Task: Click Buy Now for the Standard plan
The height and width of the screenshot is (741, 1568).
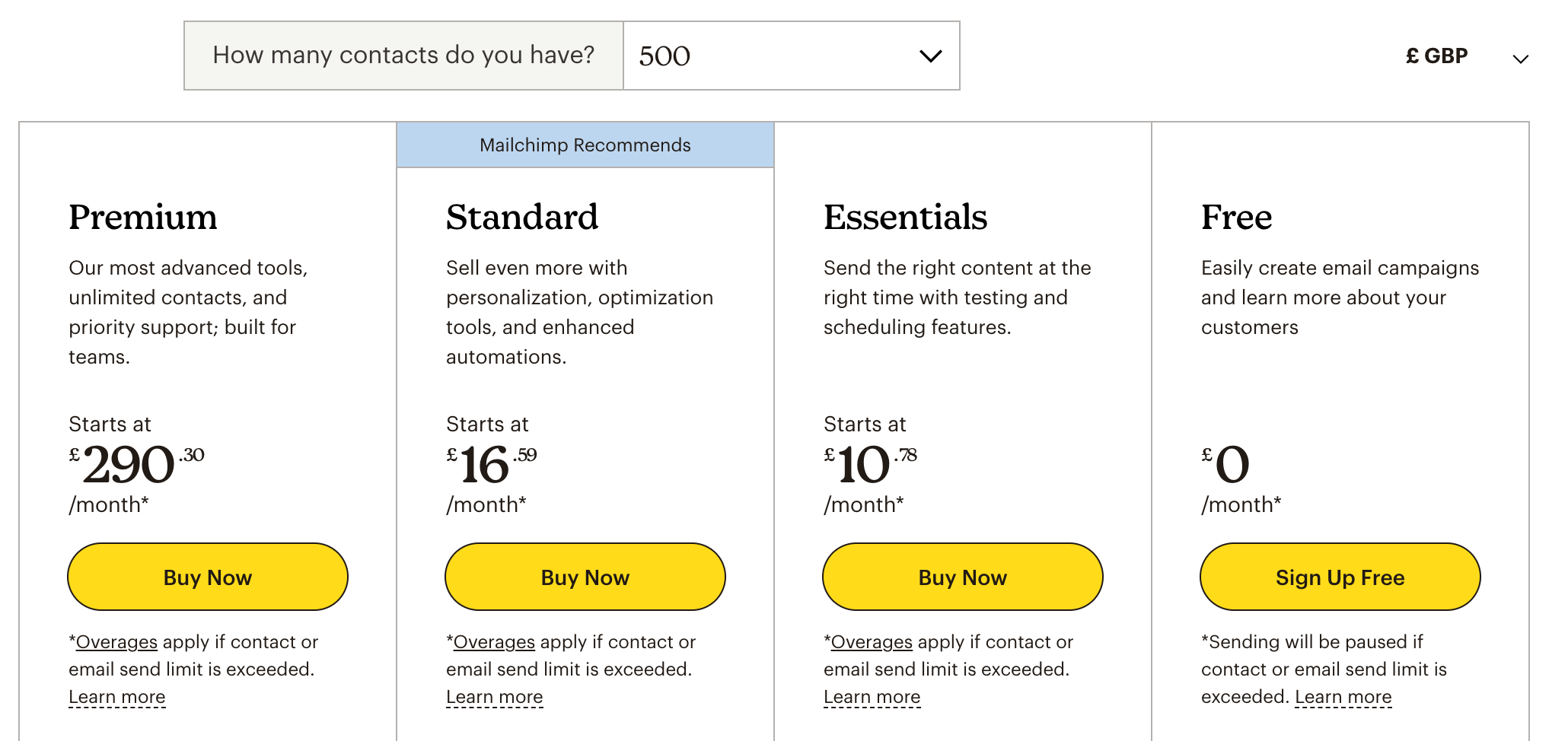Action: pyautogui.click(x=585, y=577)
